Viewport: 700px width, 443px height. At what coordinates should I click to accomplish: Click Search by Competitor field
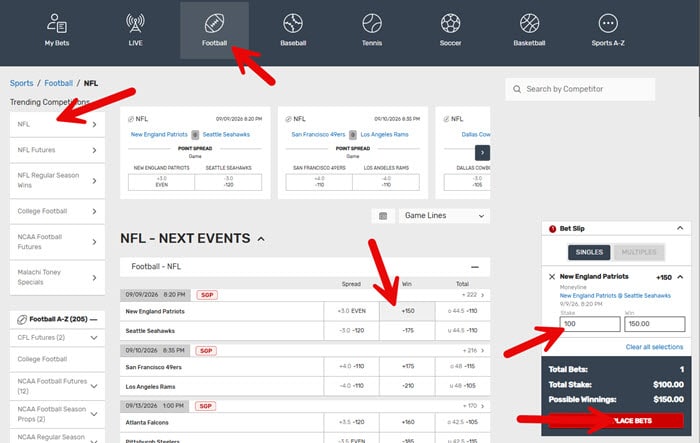tap(580, 89)
